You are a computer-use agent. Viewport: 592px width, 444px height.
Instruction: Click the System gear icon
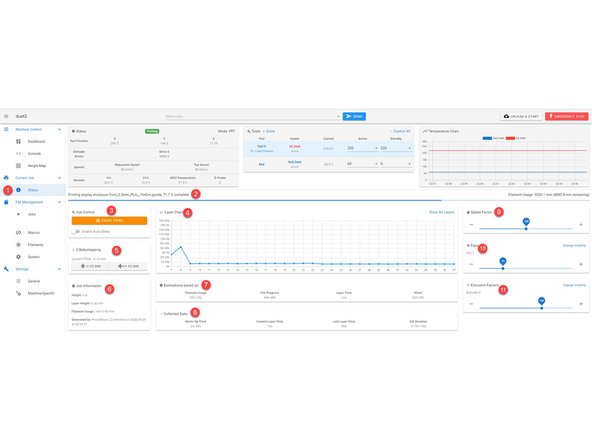[18, 257]
